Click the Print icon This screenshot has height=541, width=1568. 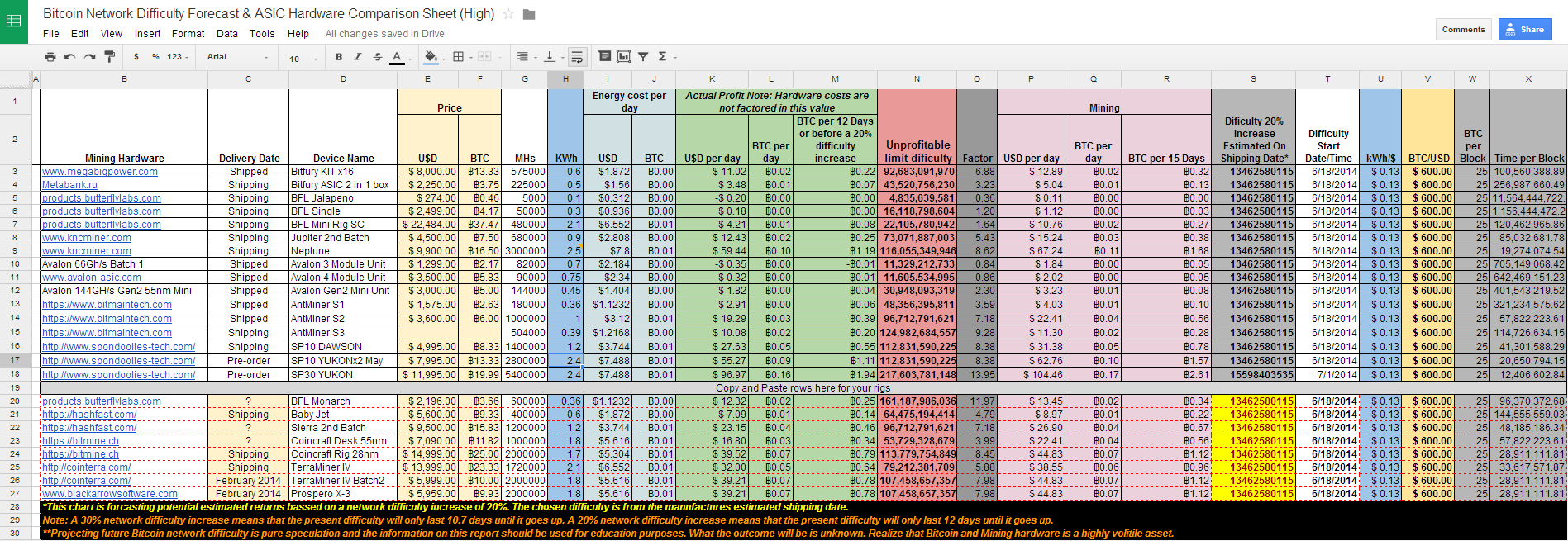point(50,57)
